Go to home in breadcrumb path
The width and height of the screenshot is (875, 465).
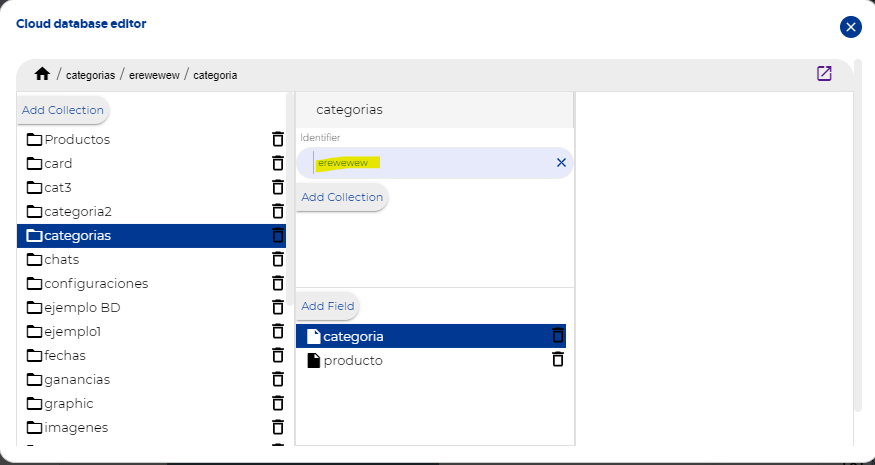[x=42, y=74]
